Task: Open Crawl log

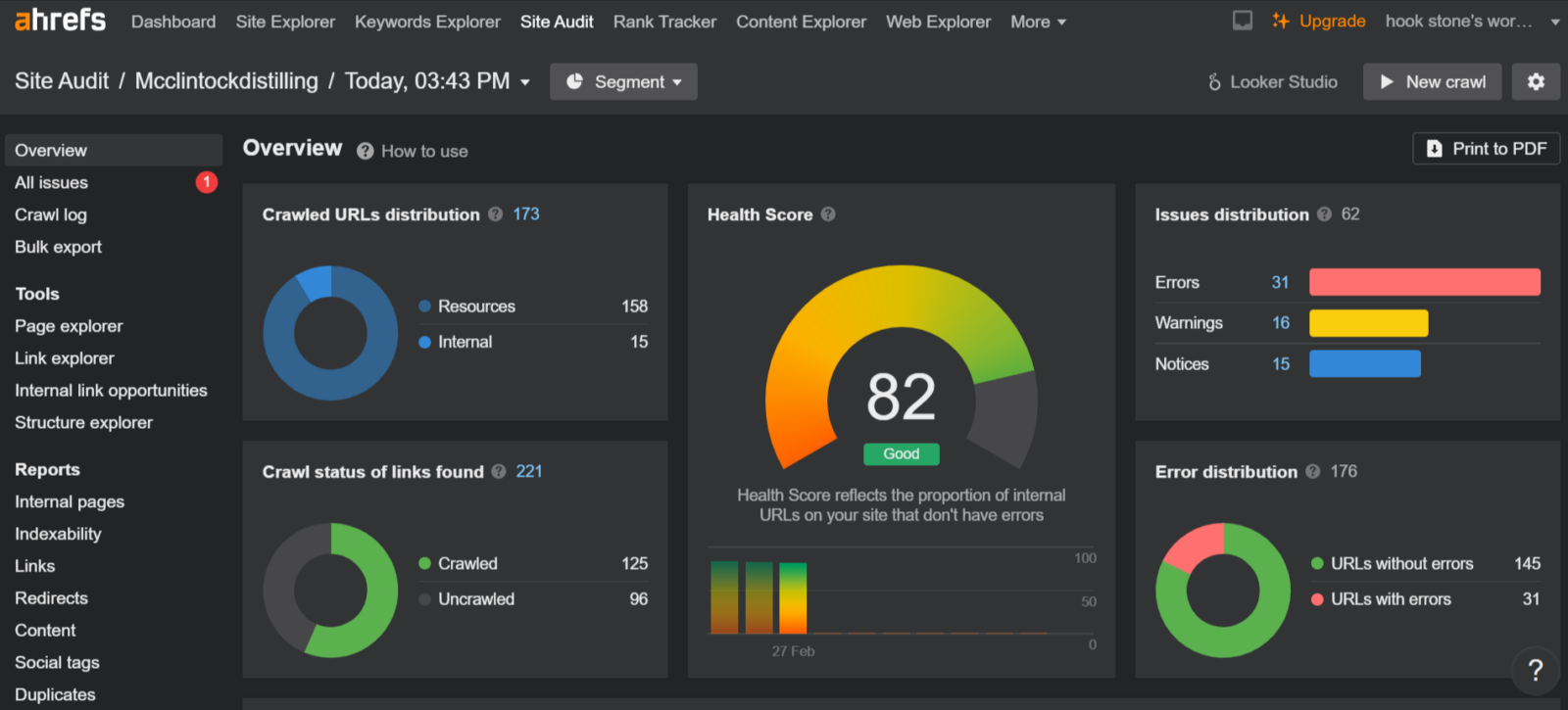Action: pos(51,214)
